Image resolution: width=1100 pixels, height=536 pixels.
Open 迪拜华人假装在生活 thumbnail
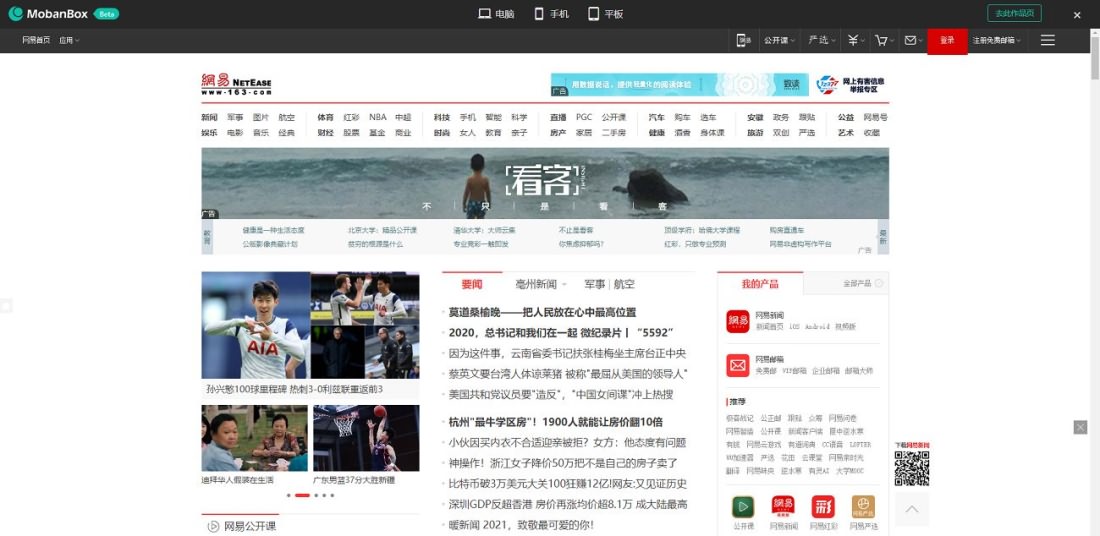[254, 438]
